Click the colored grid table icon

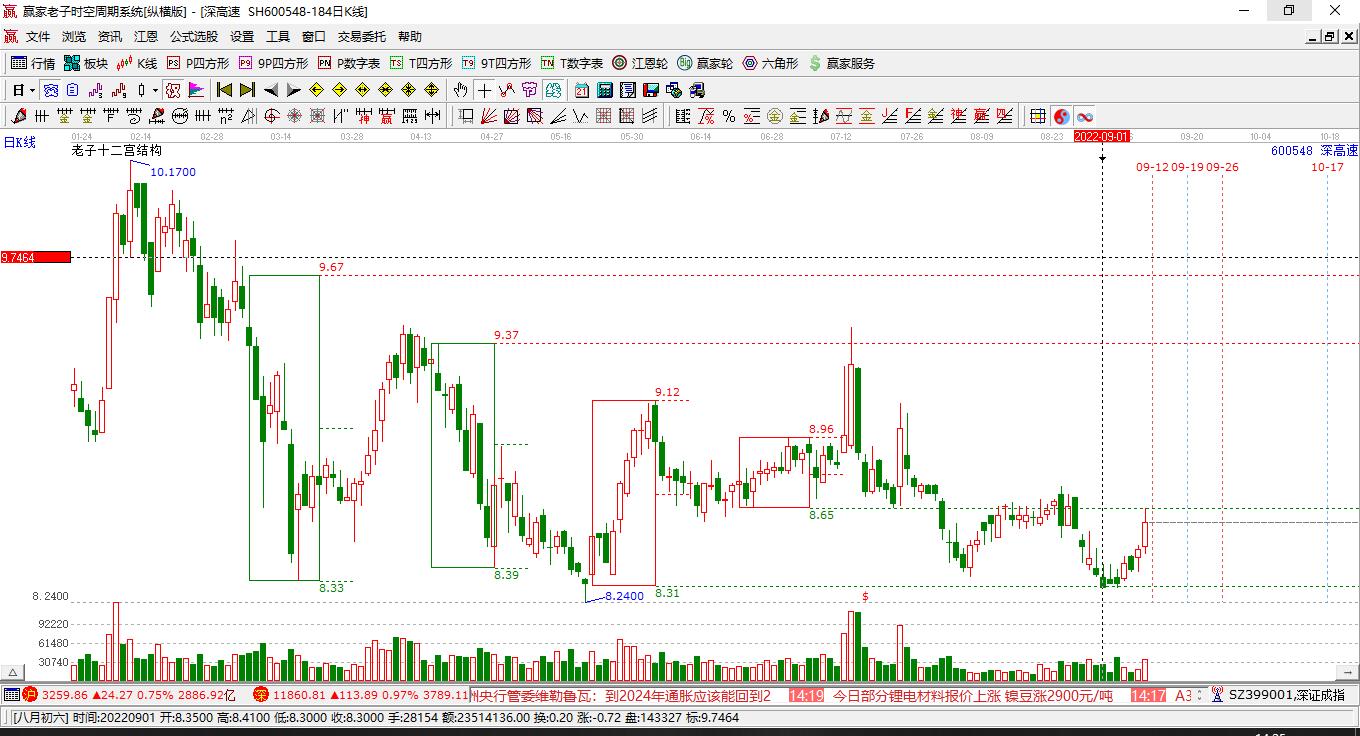tap(1037, 116)
